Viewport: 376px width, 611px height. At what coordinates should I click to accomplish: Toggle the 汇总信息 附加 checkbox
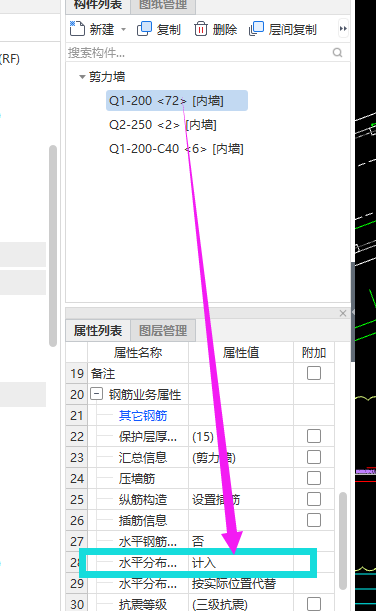pos(314,457)
